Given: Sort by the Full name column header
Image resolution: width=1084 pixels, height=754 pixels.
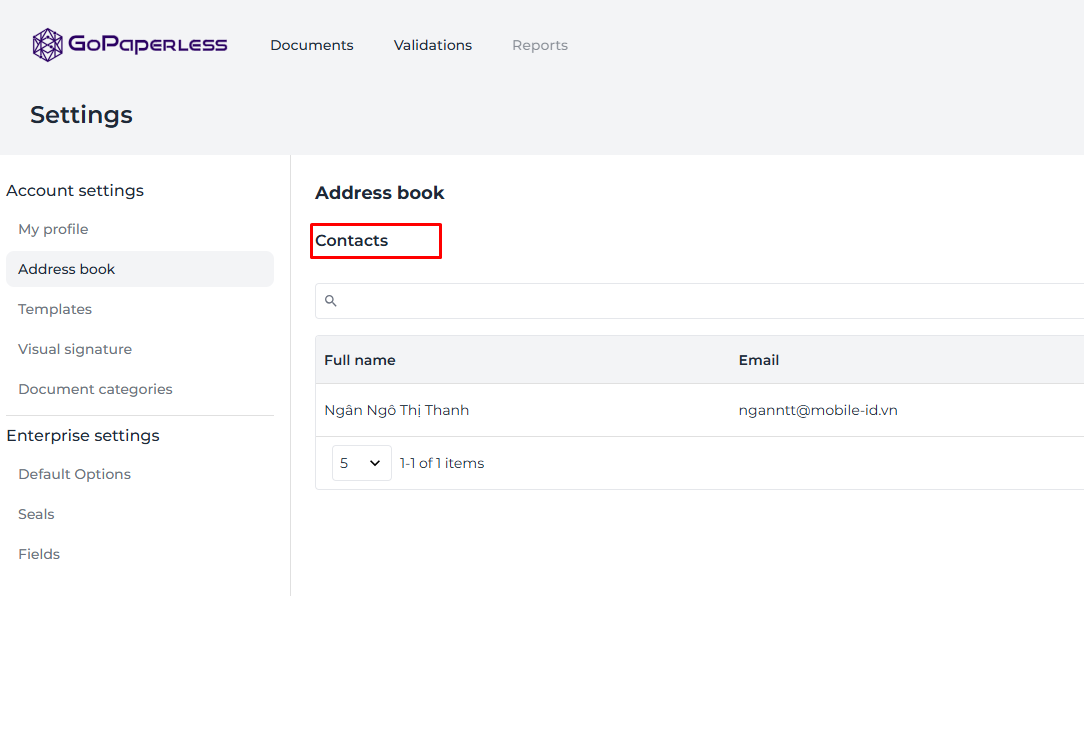Looking at the screenshot, I should [359, 360].
